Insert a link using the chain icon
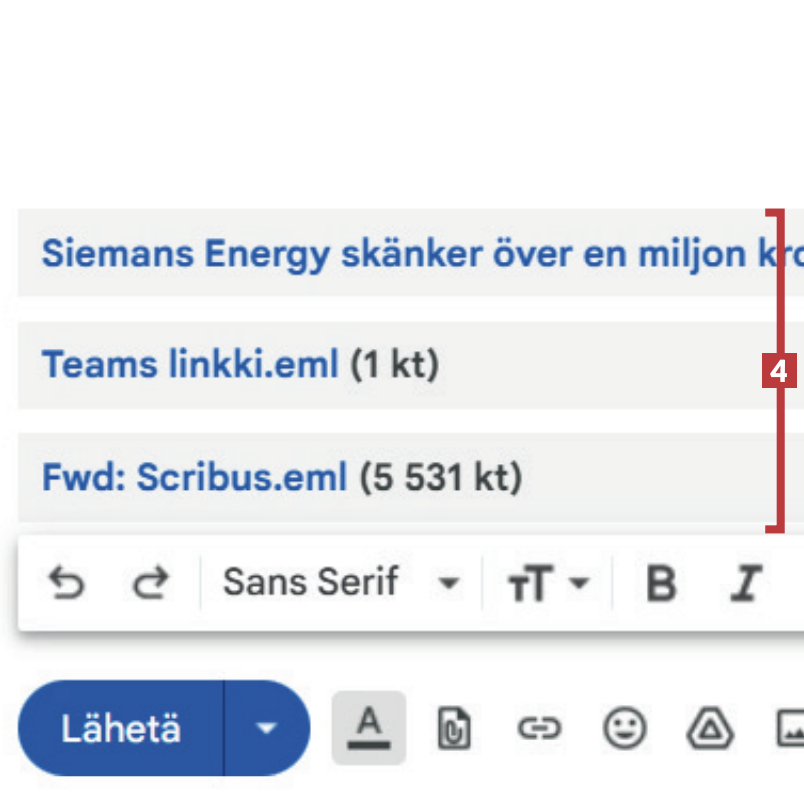 (539, 729)
